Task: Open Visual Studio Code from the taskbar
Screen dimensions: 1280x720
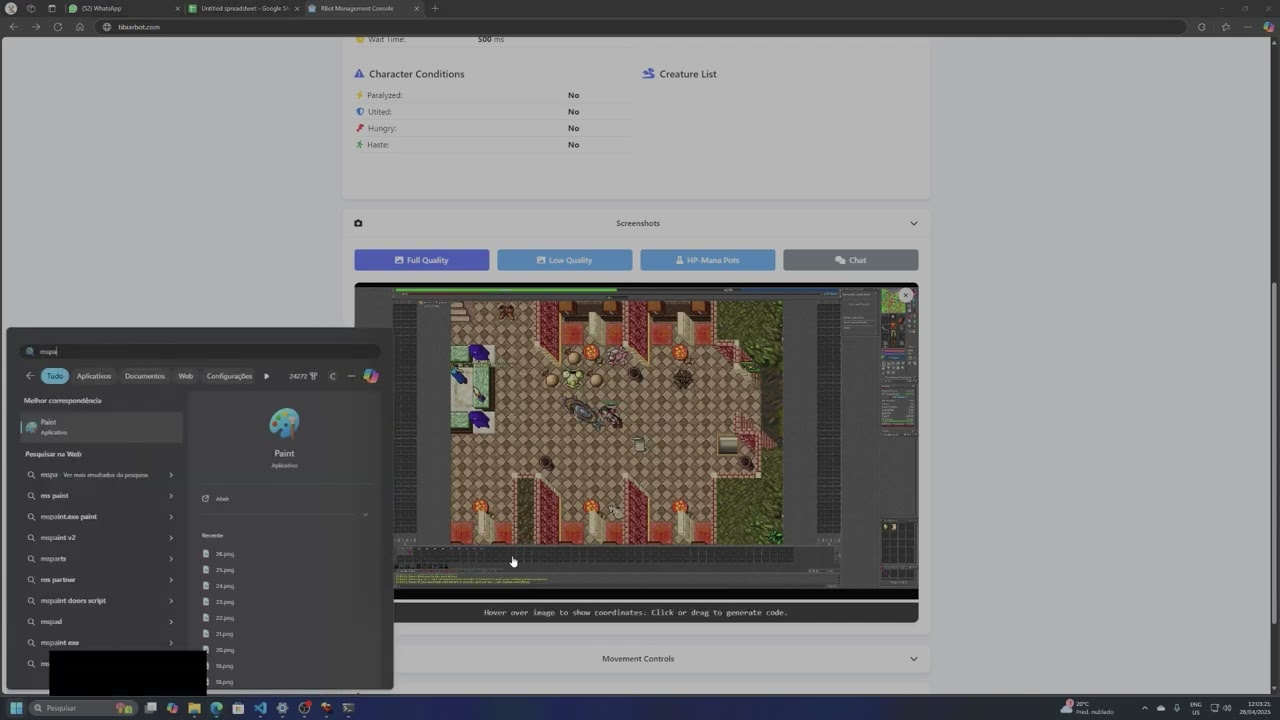Action: click(260, 708)
